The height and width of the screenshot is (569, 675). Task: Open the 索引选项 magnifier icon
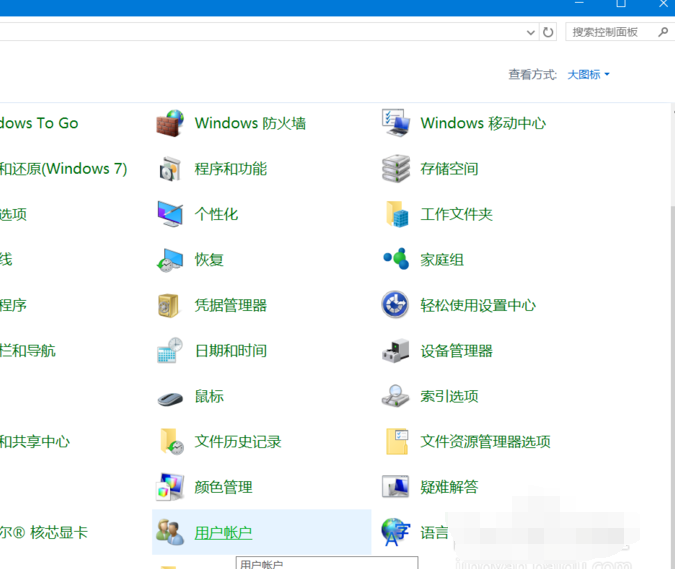click(x=396, y=396)
